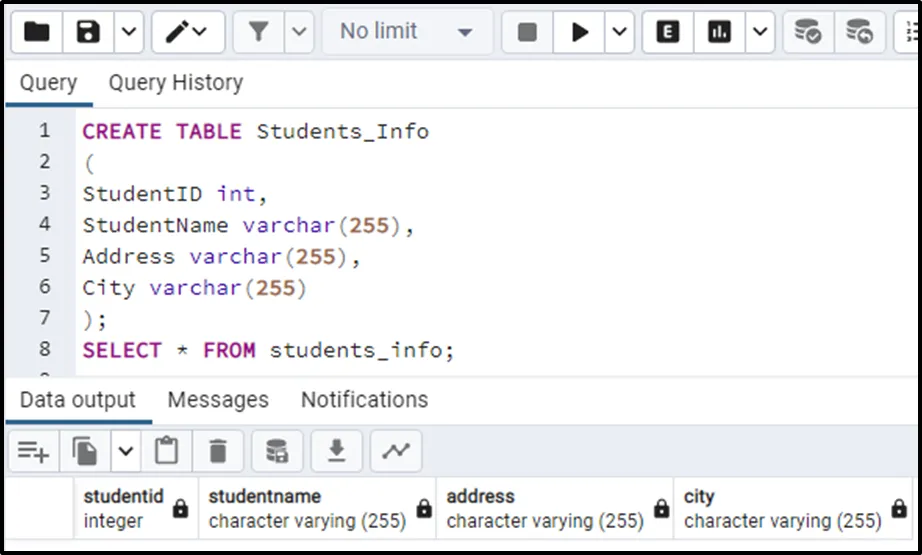This screenshot has width=922, height=555.
Task: Click the Add row icon
Action: point(33,452)
